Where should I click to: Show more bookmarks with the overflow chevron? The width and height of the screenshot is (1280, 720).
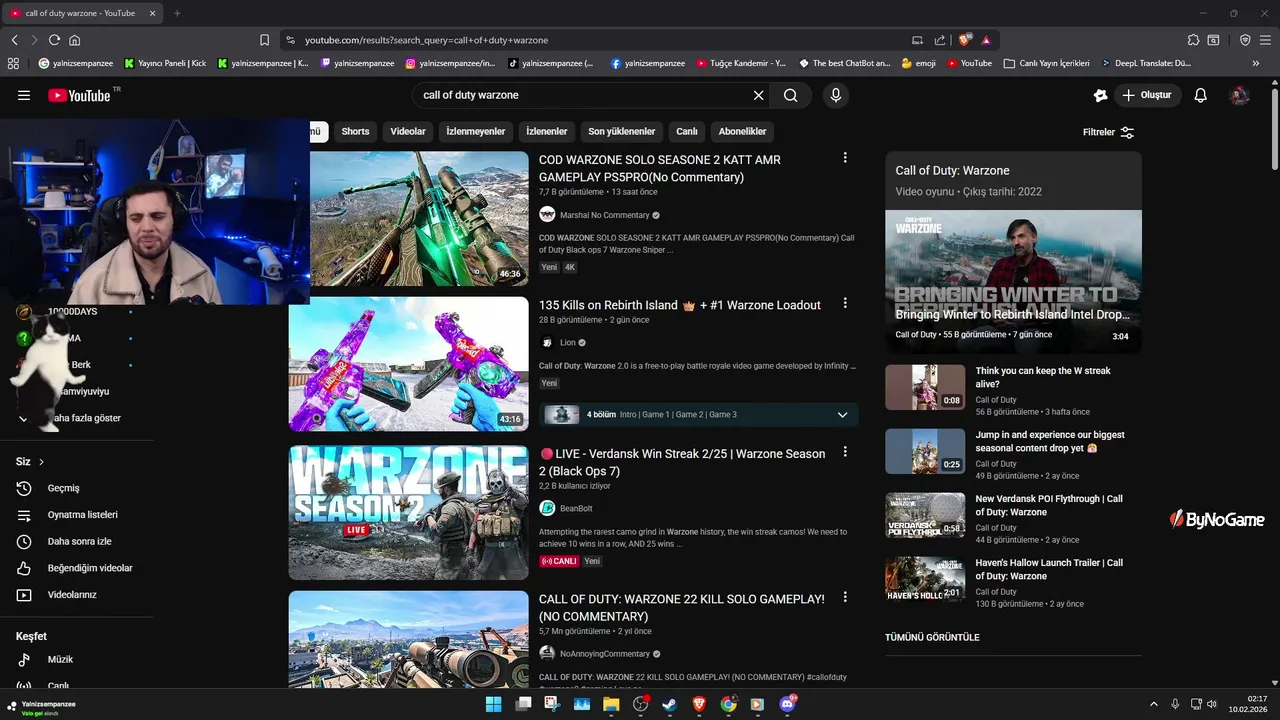(x=1256, y=63)
